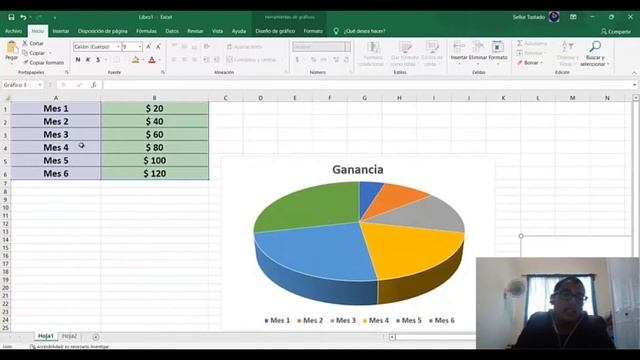Screen dimensions: 640x360
Task: Open the Fórmulas tab
Action: coord(146,31)
